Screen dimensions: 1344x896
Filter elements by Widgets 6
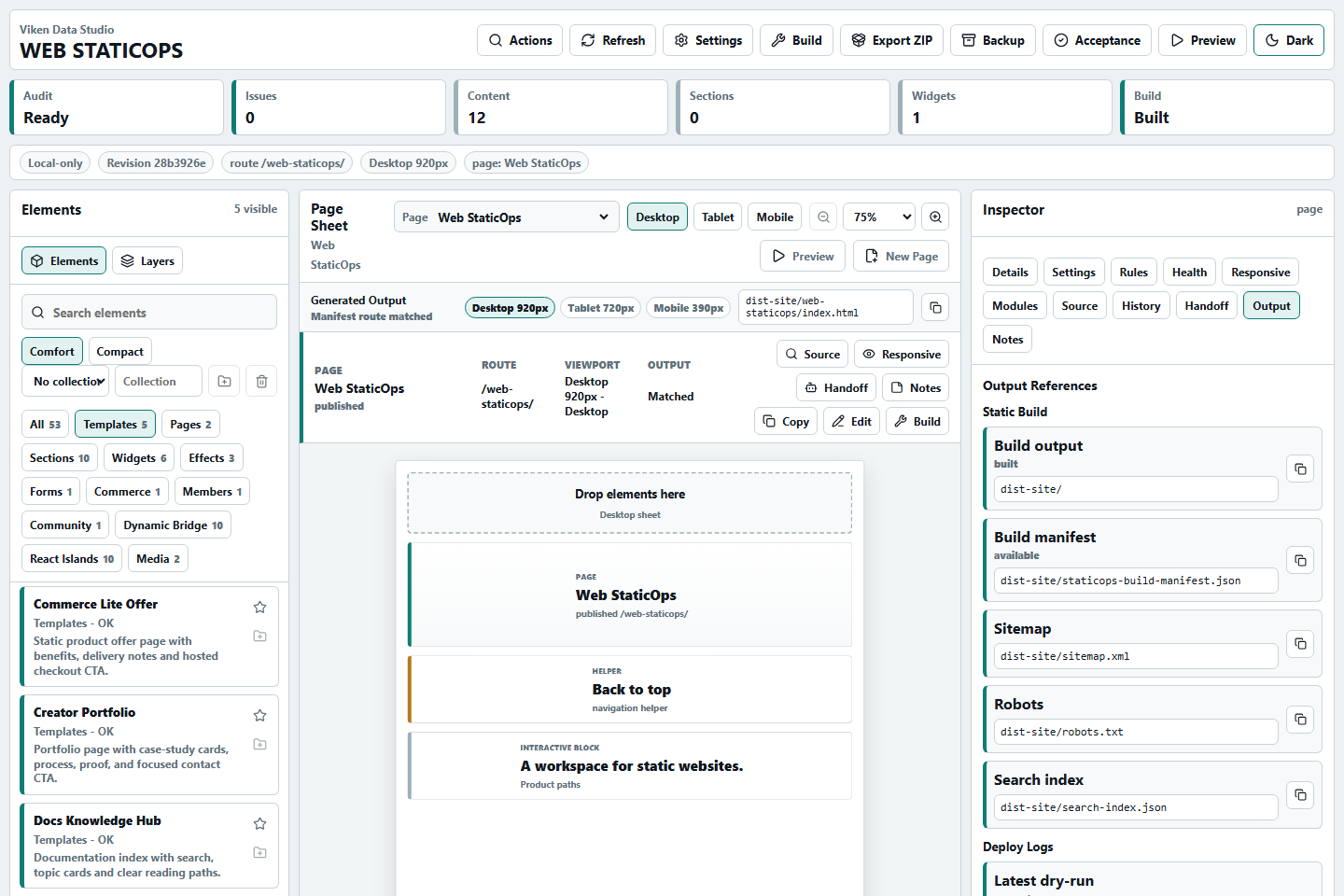139,458
